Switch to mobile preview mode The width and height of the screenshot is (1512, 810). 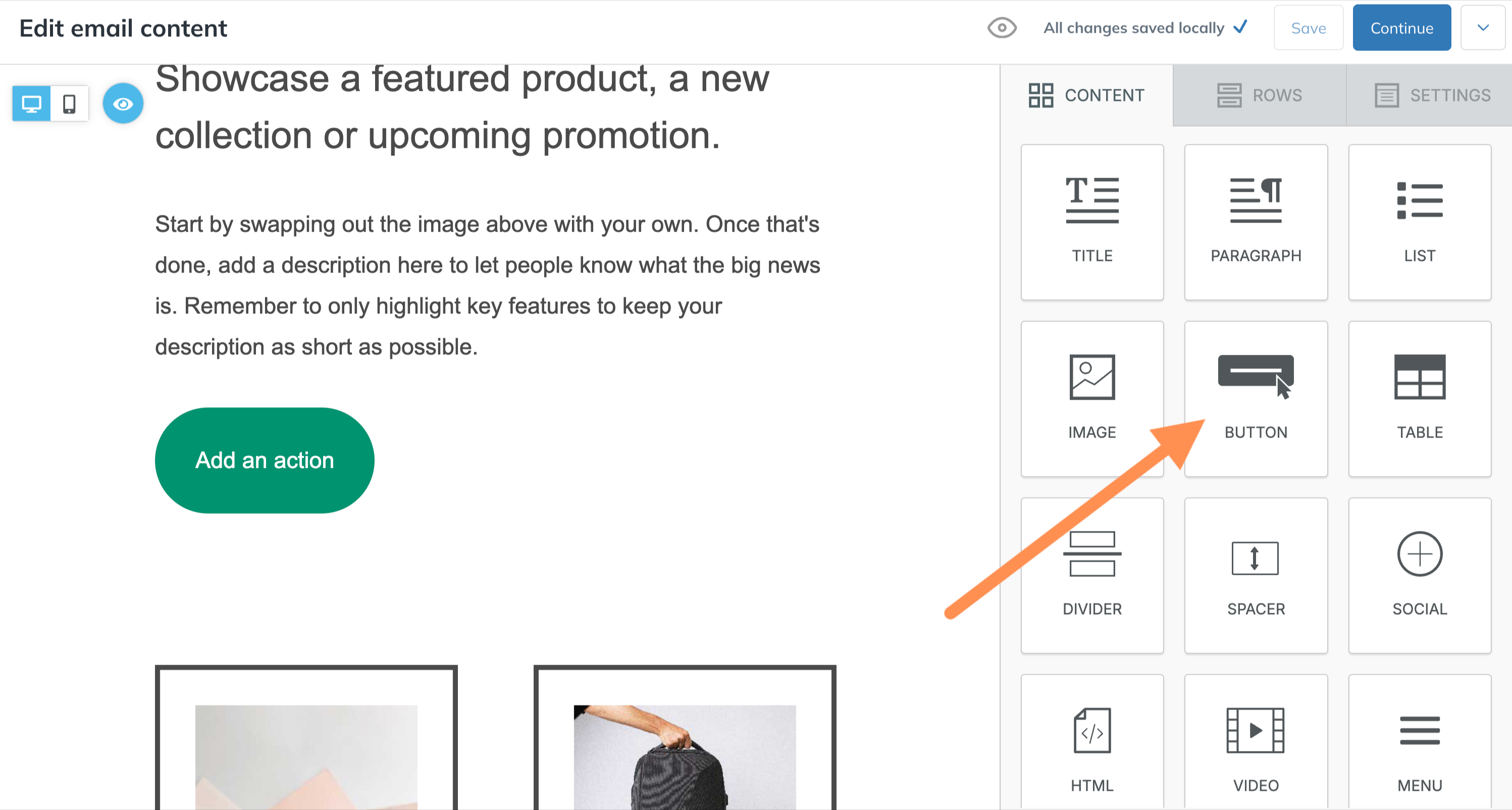coord(69,104)
